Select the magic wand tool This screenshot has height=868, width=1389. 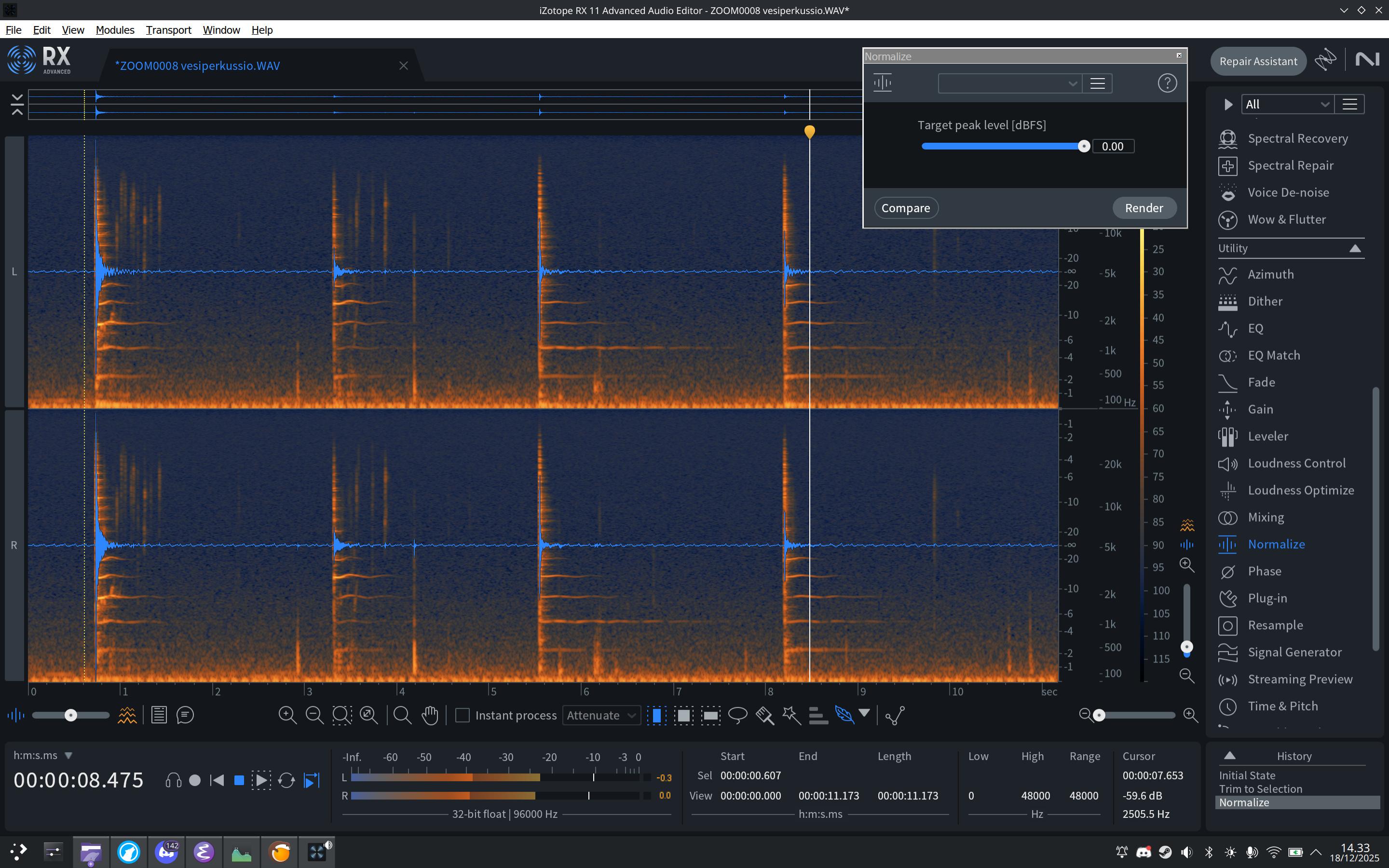pos(791,715)
